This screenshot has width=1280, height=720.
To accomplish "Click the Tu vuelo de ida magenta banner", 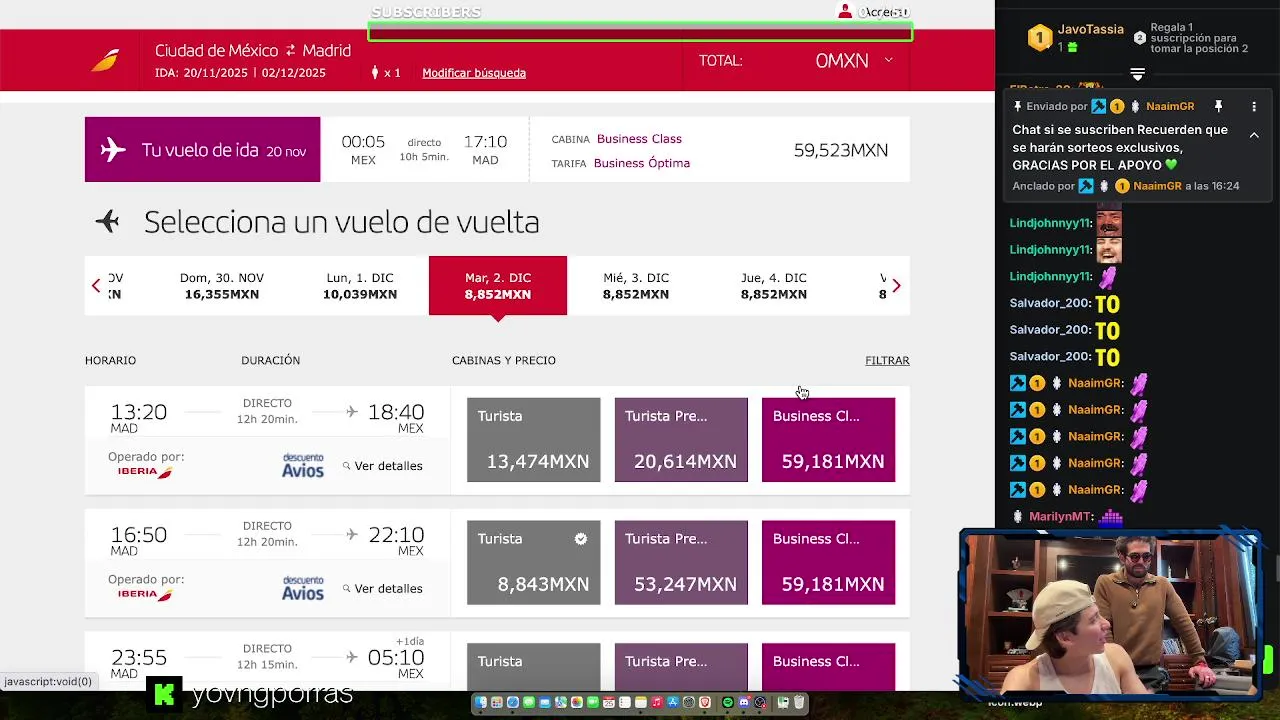I will [x=203, y=150].
